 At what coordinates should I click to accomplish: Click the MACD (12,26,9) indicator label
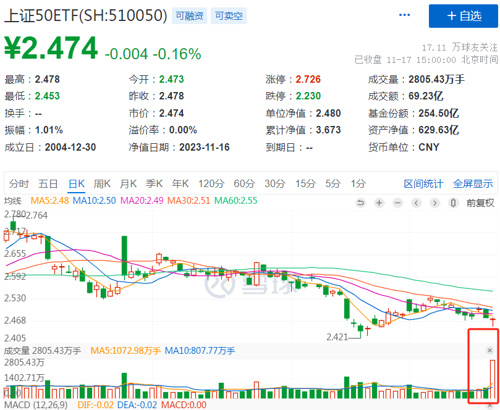(x=36, y=405)
